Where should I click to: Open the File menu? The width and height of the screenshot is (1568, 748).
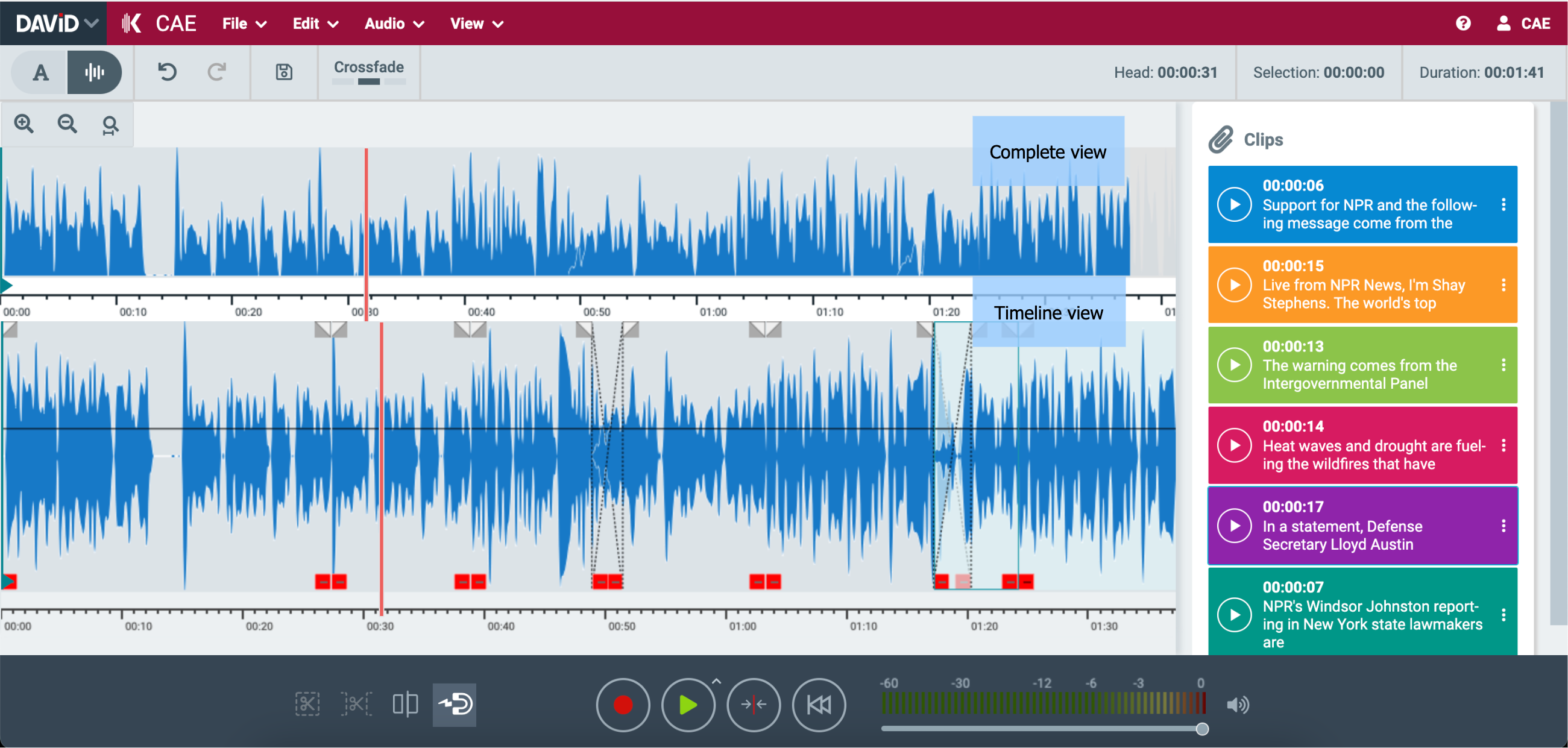[x=242, y=24]
